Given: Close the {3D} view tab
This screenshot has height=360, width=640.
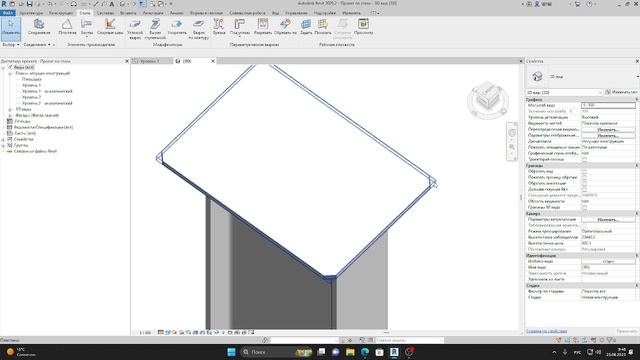Looking at the screenshot, I should click(213, 61).
